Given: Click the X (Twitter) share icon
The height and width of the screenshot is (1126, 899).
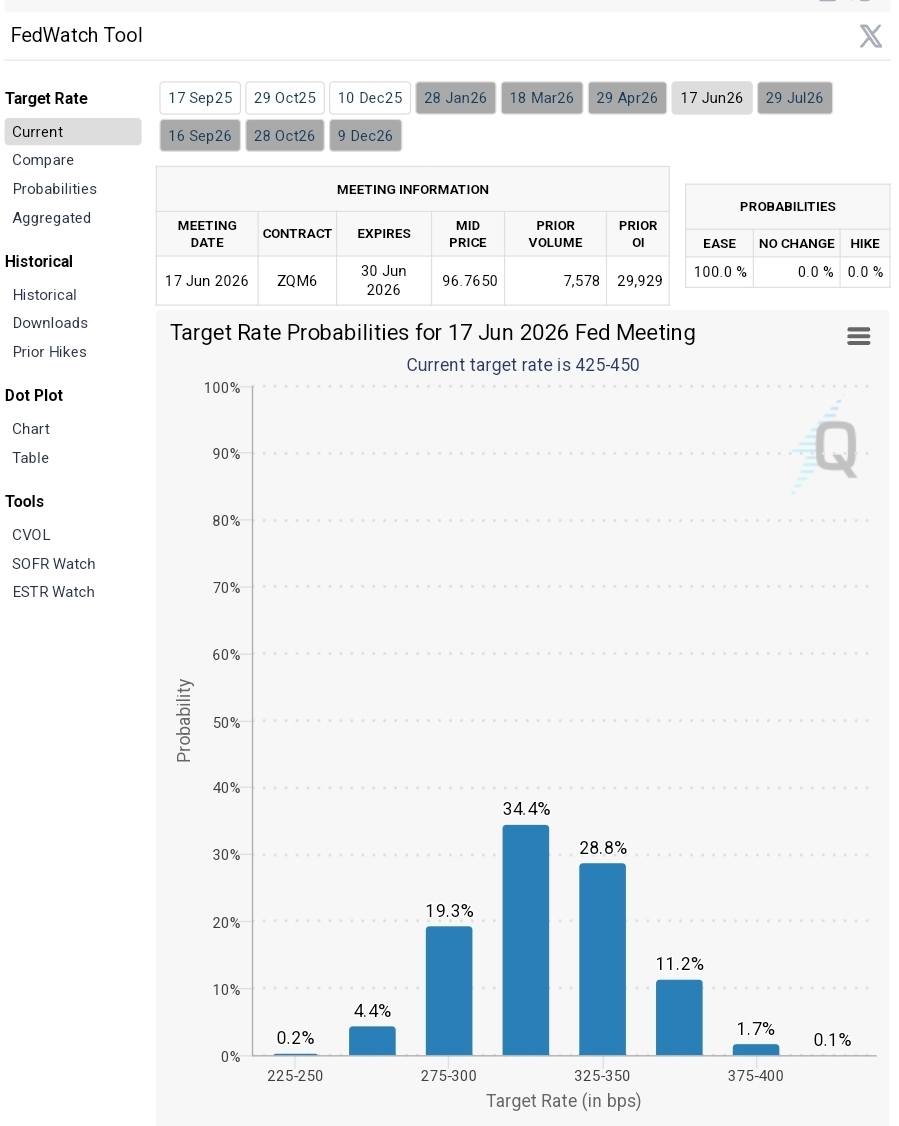Looking at the screenshot, I should pyautogui.click(x=870, y=35).
